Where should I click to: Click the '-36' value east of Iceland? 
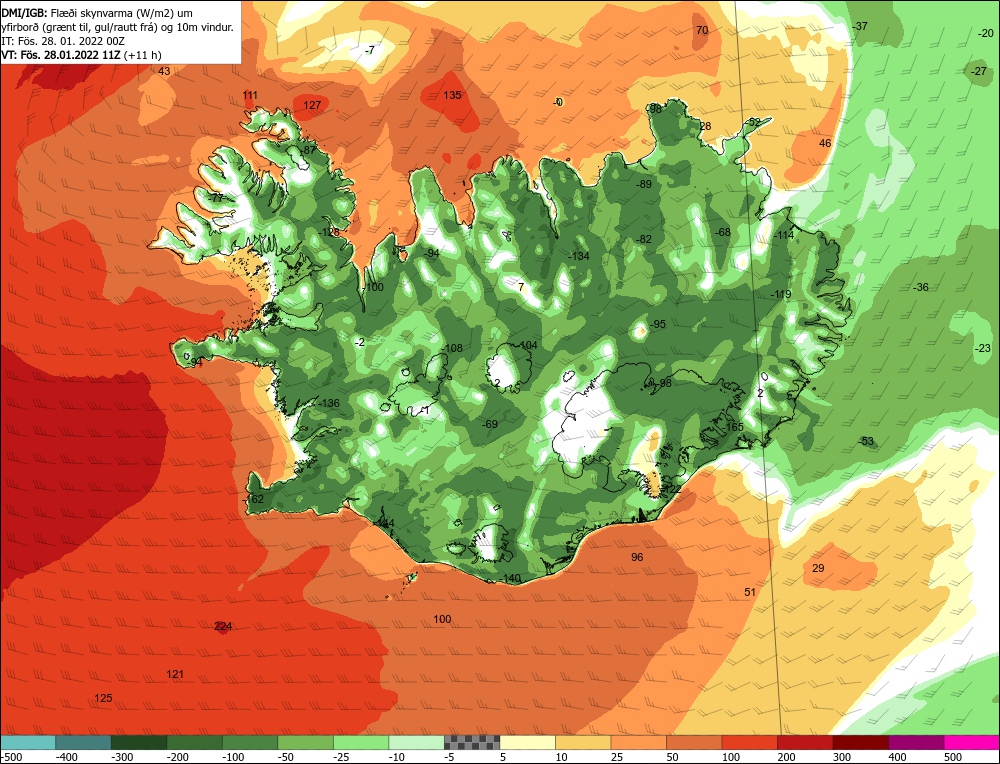(920, 288)
